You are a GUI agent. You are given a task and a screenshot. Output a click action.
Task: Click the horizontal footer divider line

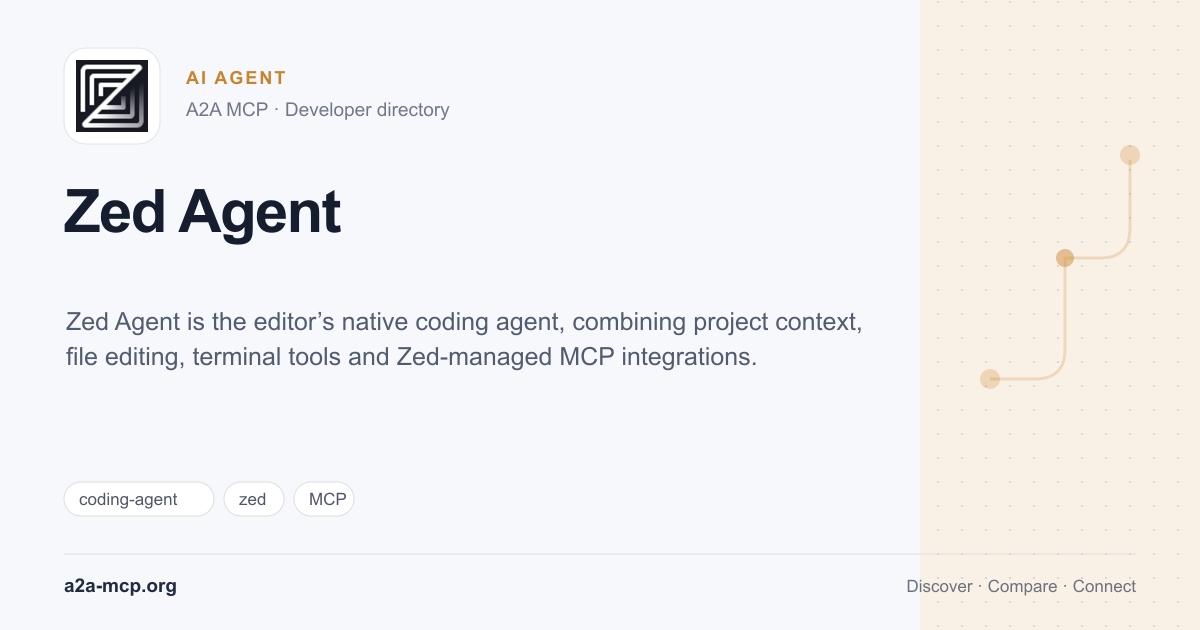point(600,554)
